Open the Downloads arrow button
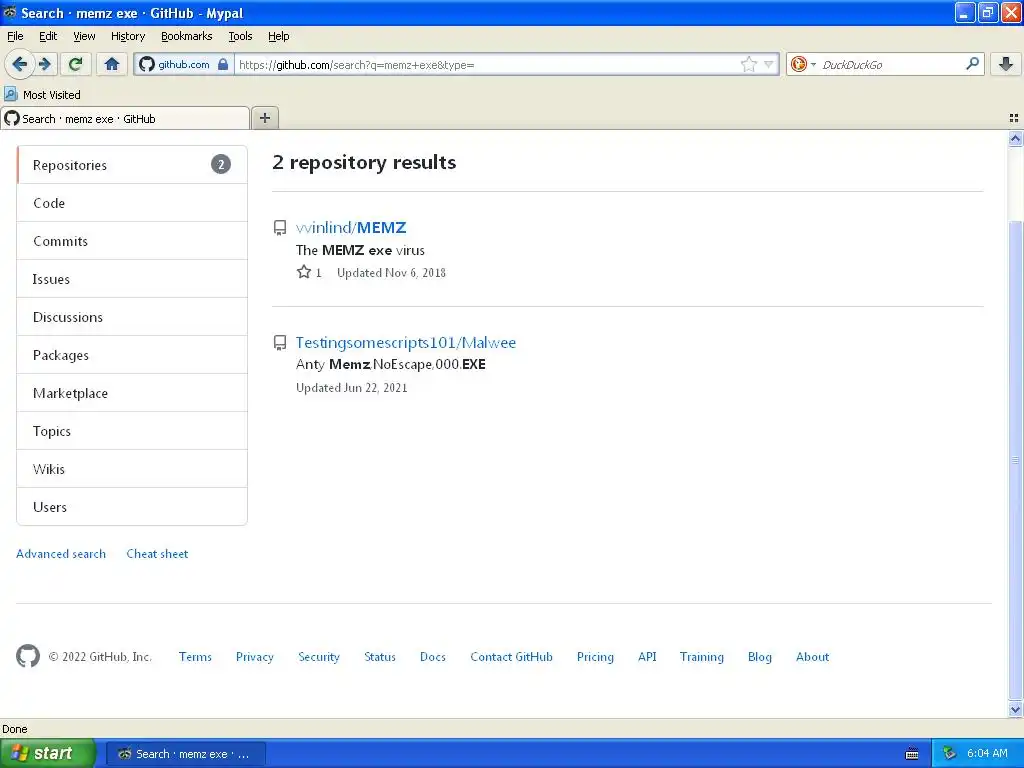 click(x=1006, y=64)
